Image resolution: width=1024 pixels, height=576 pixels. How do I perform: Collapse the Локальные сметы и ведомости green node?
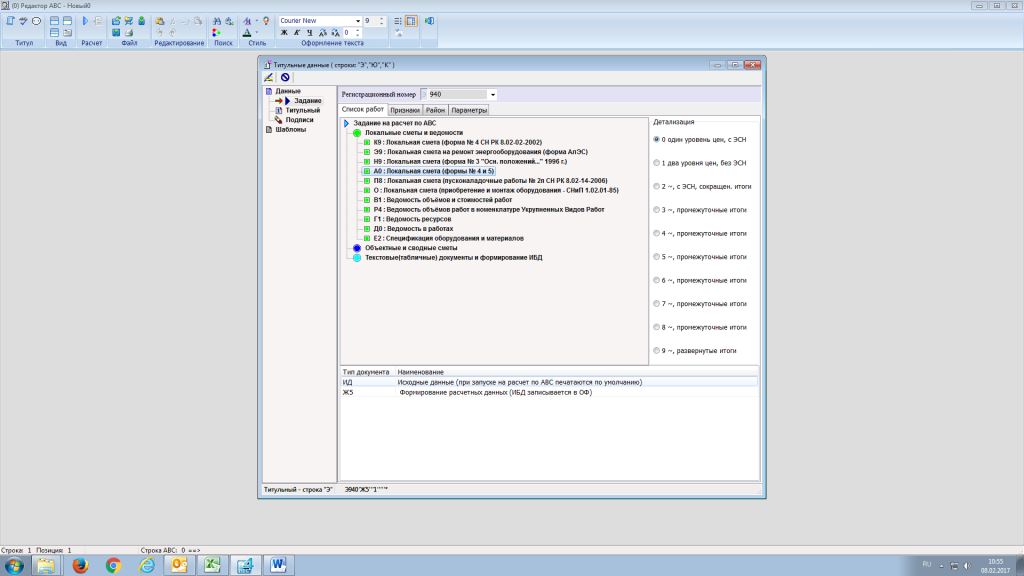click(357, 133)
